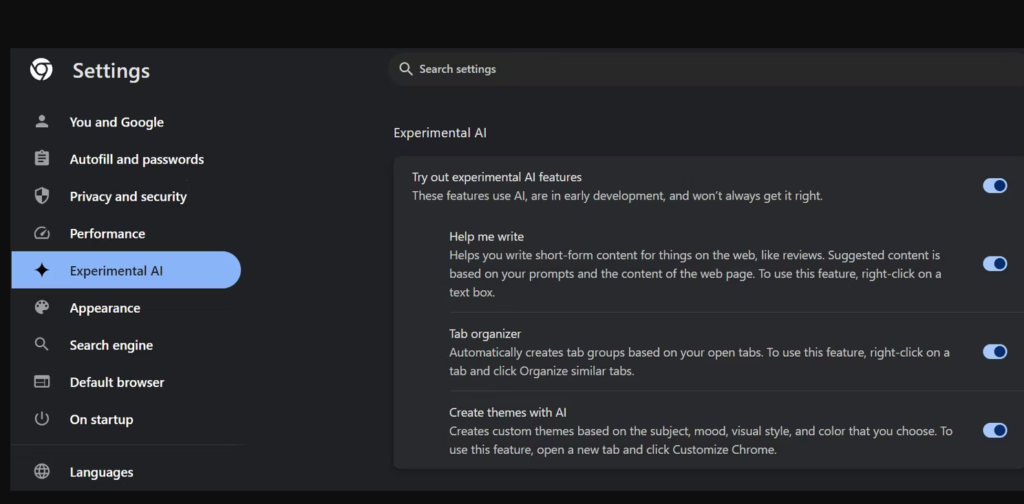Disable the Help me write toggle

[x=995, y=264]
